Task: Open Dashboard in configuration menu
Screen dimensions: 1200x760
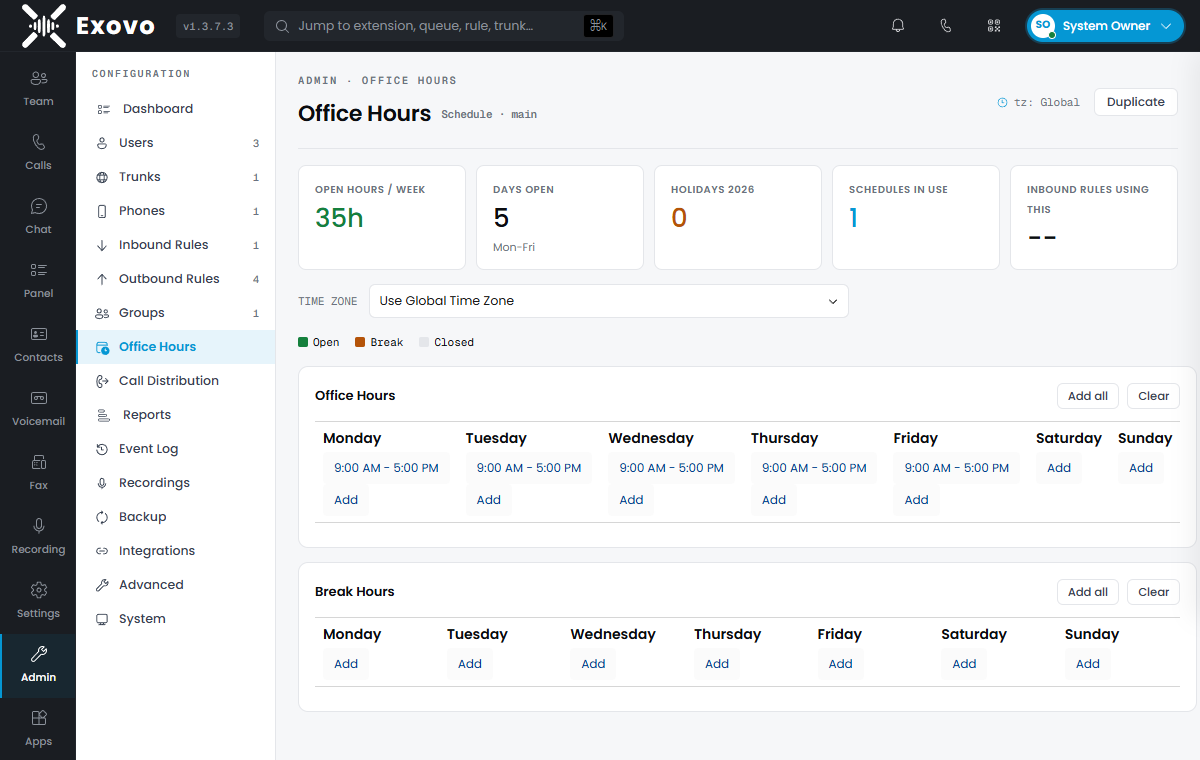Action: pyautogui.click(x=175, y=109)
